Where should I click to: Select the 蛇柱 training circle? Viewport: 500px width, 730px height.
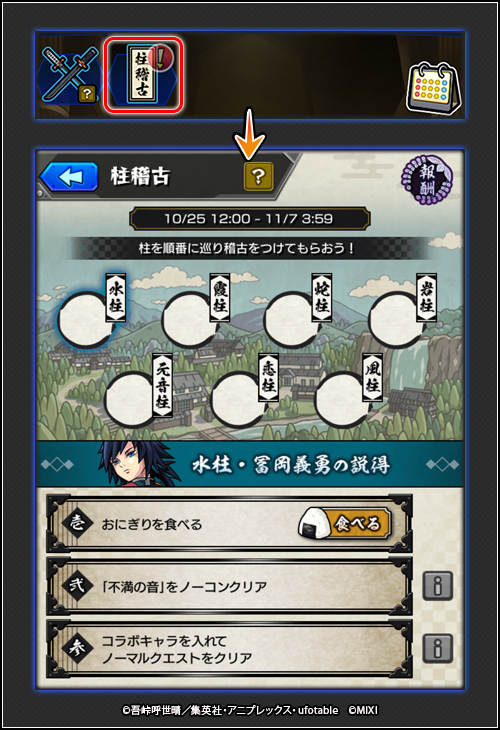tap(292, 320)
